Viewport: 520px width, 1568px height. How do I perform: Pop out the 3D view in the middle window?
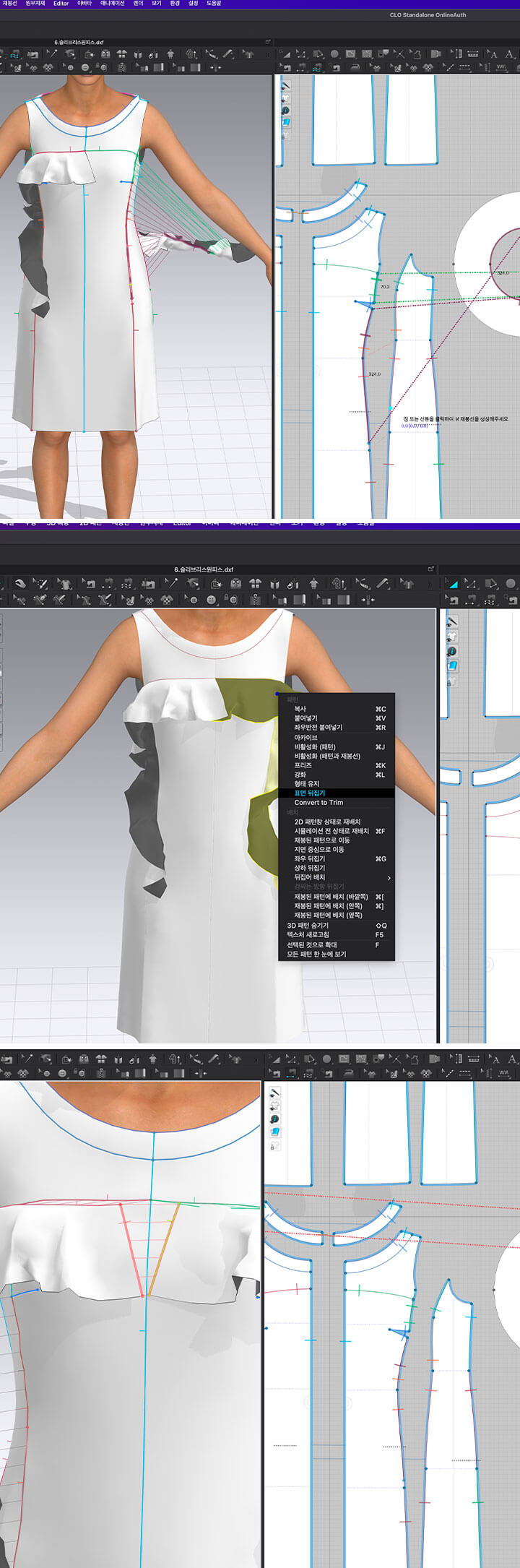click(431, 569)
